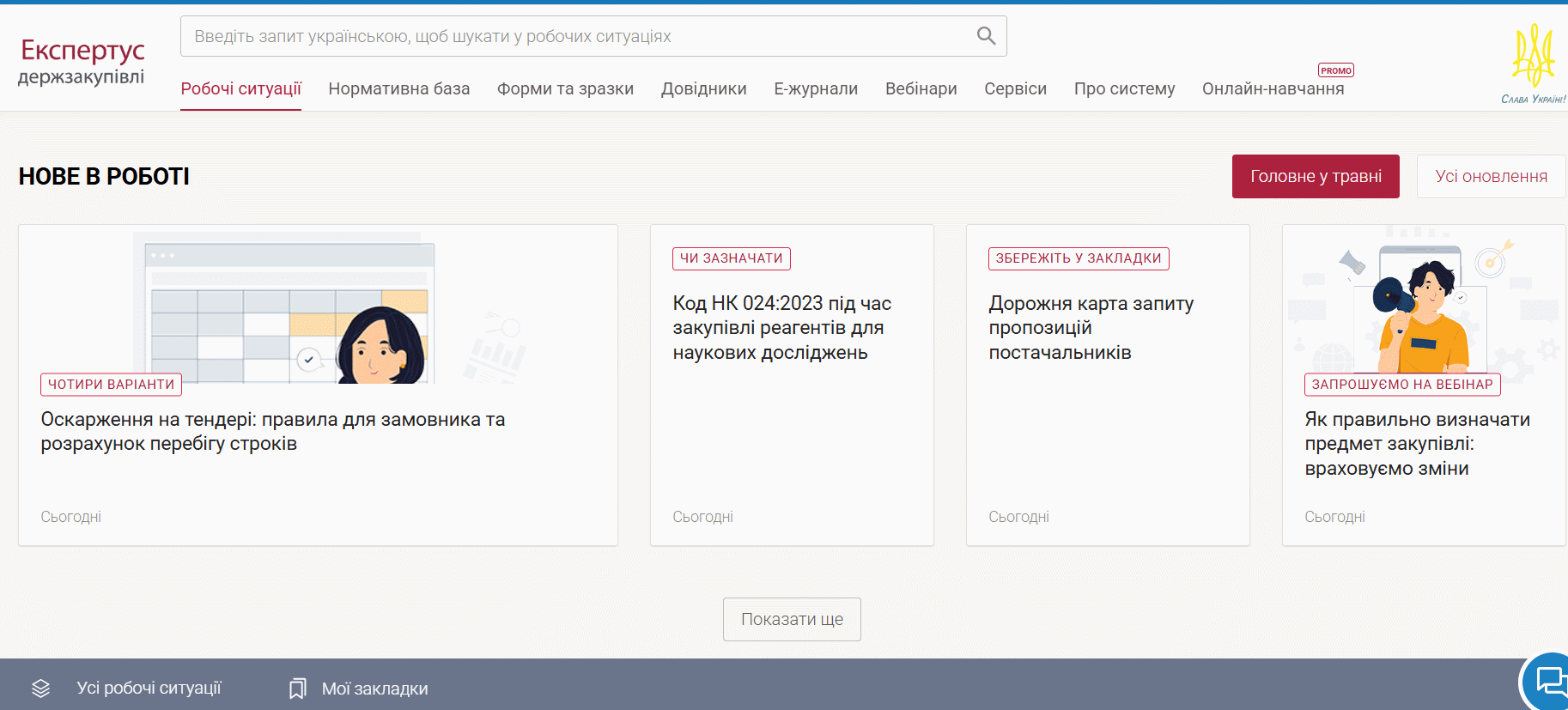Image resolution: width=1568 pixels, height=710 pixels.
Task: Open the Форми та зразки tab
Action: point(565,89)
